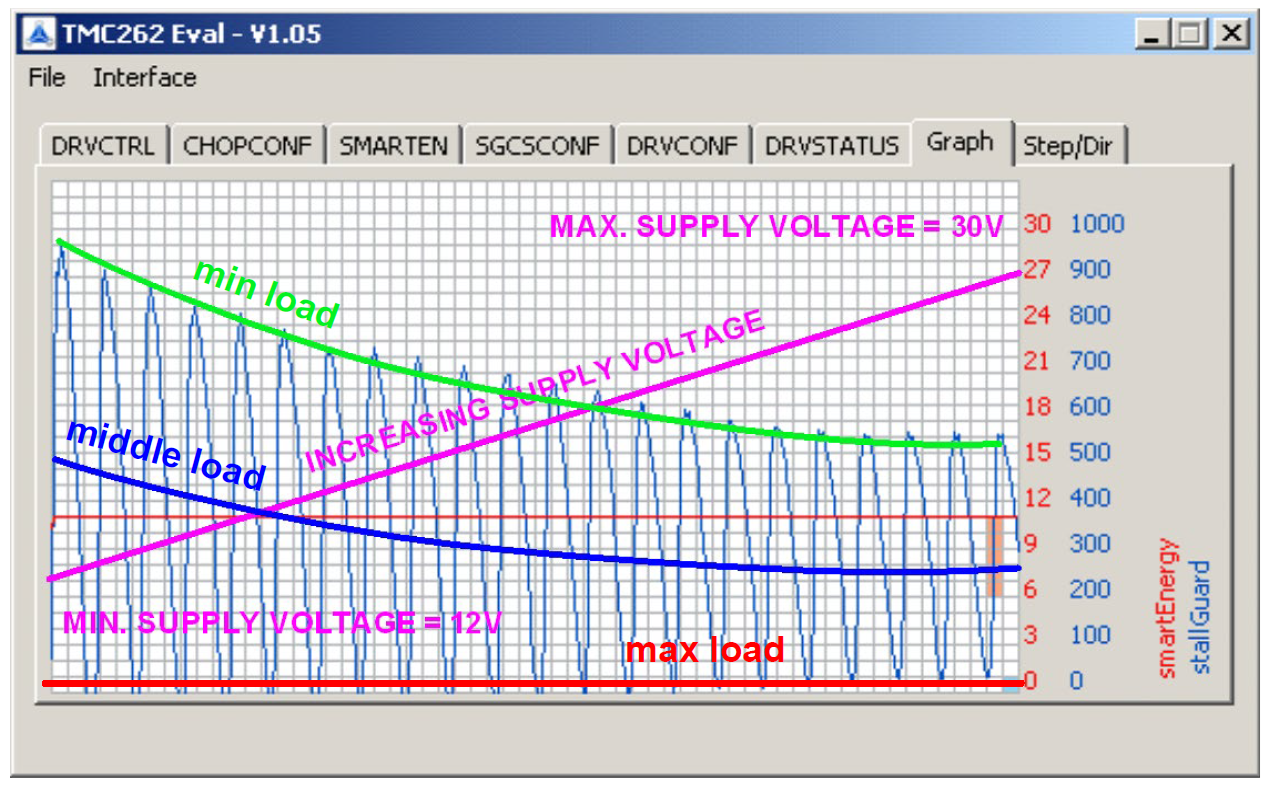Click the orange smartEnergy bar in graph
The width and height of the screenshot is (1267, 785).
coord(995,557)
